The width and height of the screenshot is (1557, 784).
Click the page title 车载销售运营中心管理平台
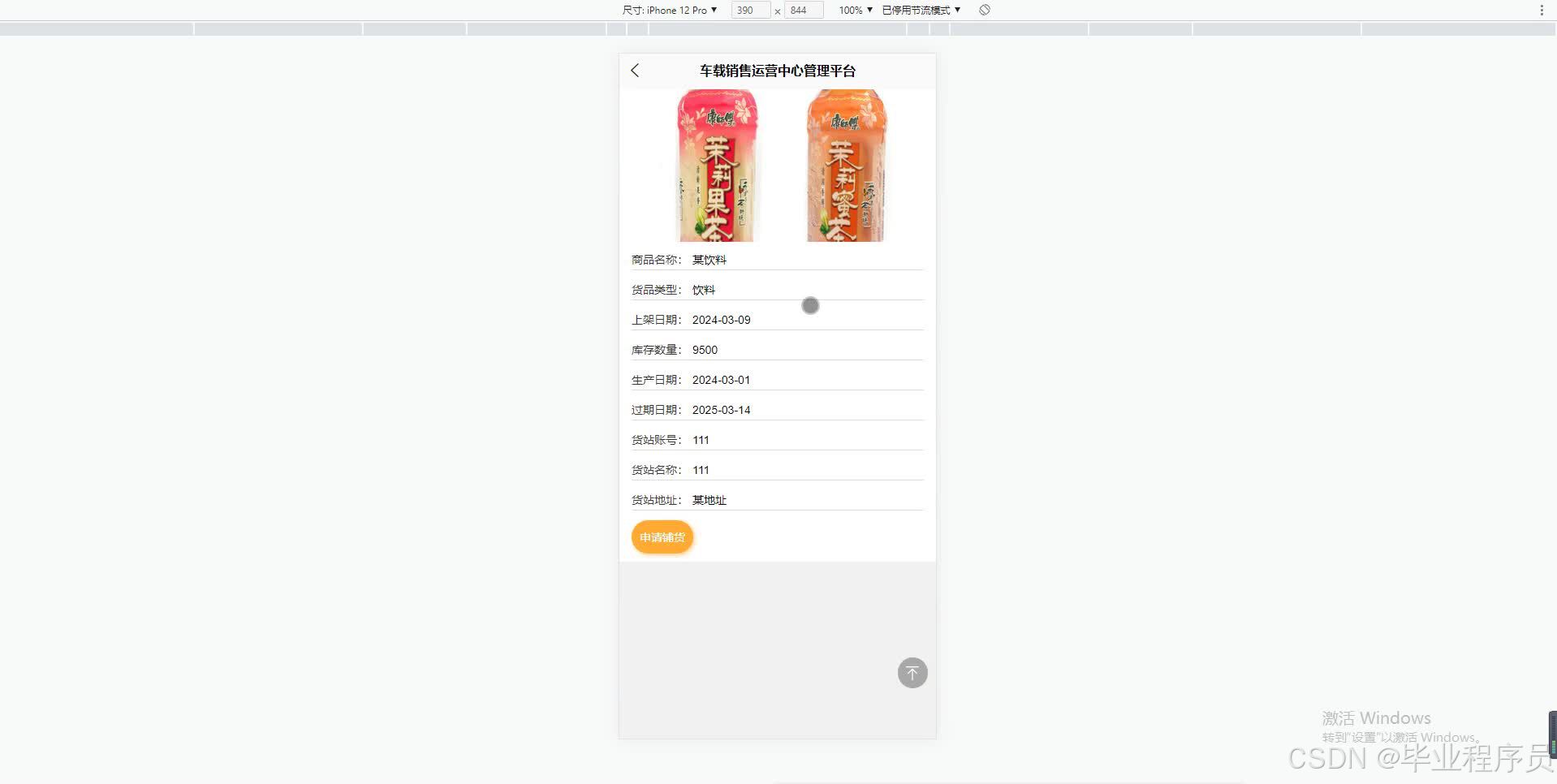point(778,71)
